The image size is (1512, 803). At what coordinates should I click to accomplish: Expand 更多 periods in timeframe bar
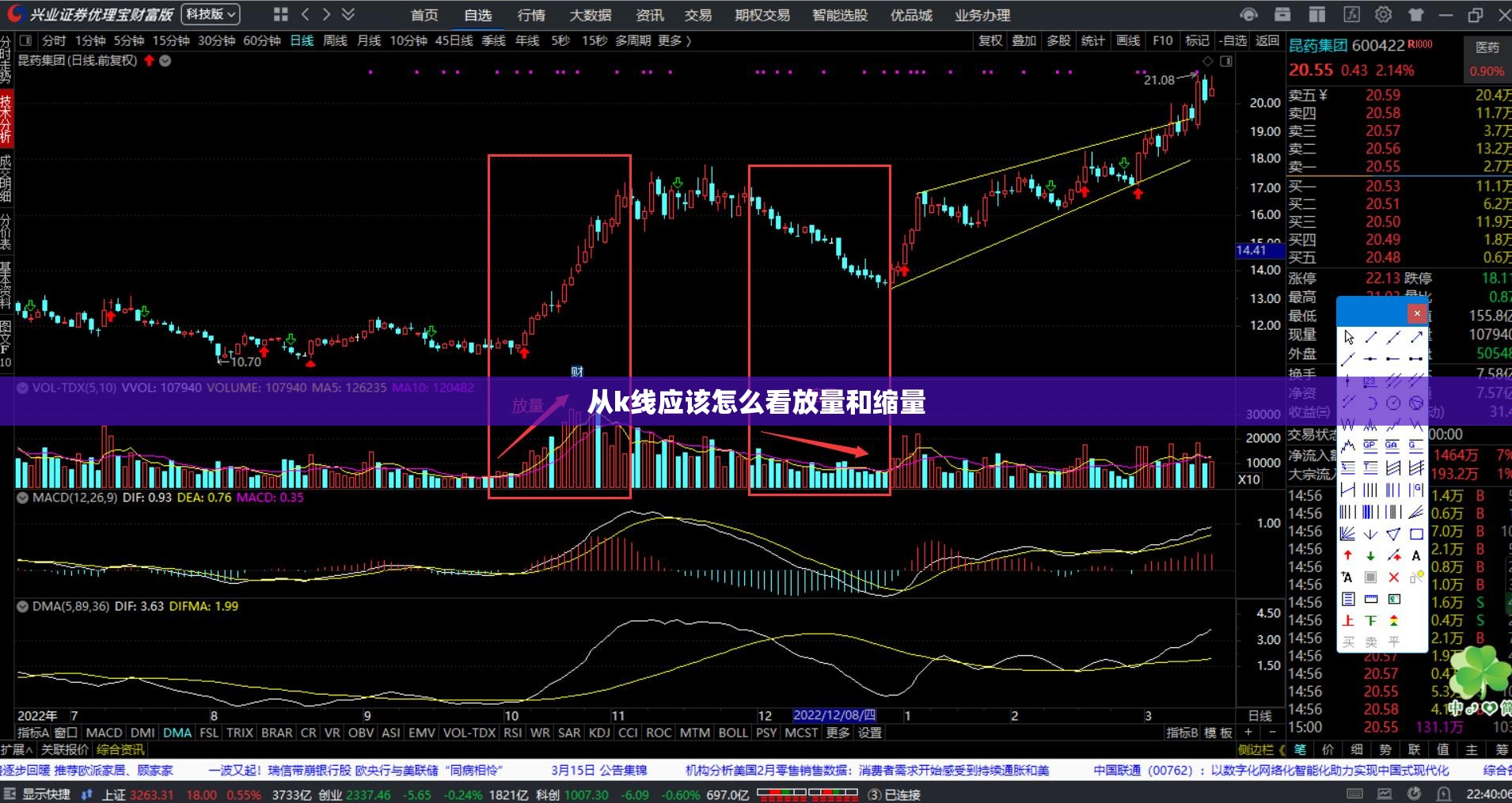(x=674, y=40)
